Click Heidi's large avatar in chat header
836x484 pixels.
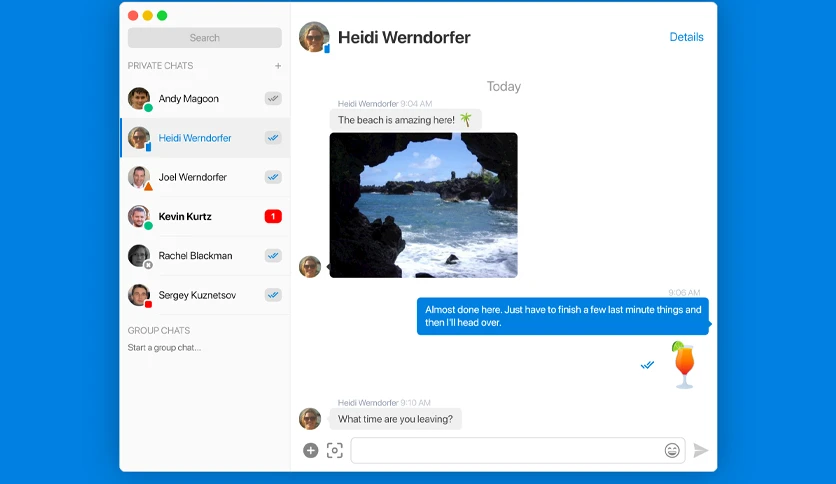(x=314, y=37)
